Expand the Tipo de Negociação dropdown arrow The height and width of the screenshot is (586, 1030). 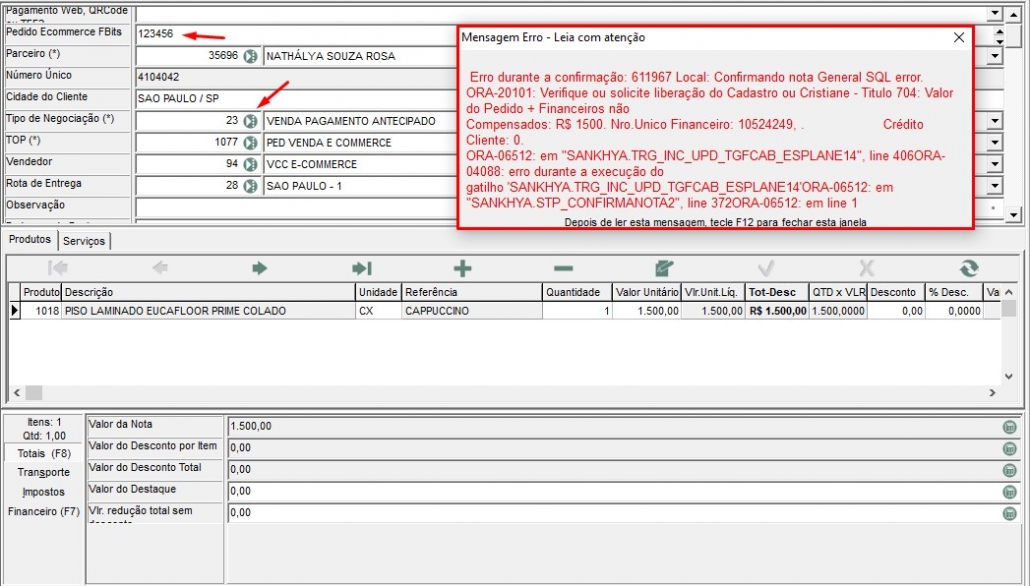point(994,121)
